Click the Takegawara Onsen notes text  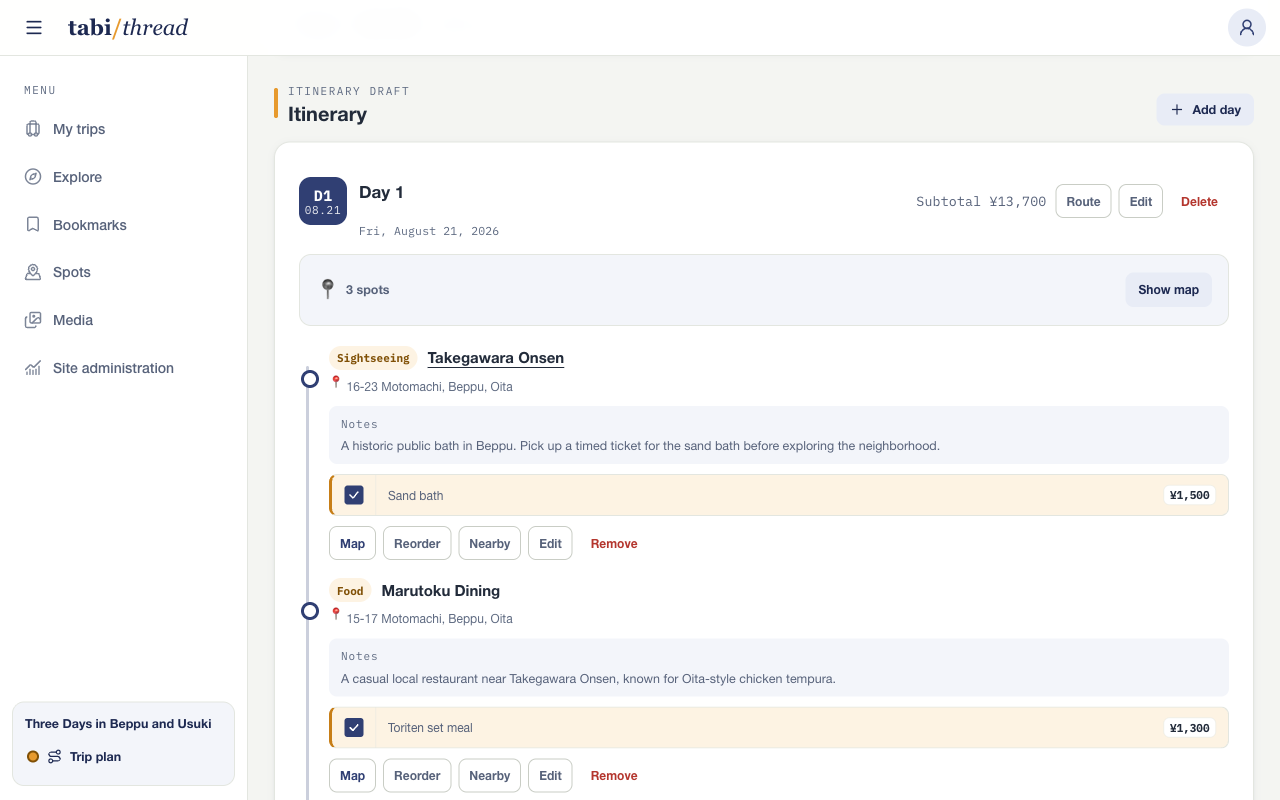click(x=640, y=446)
